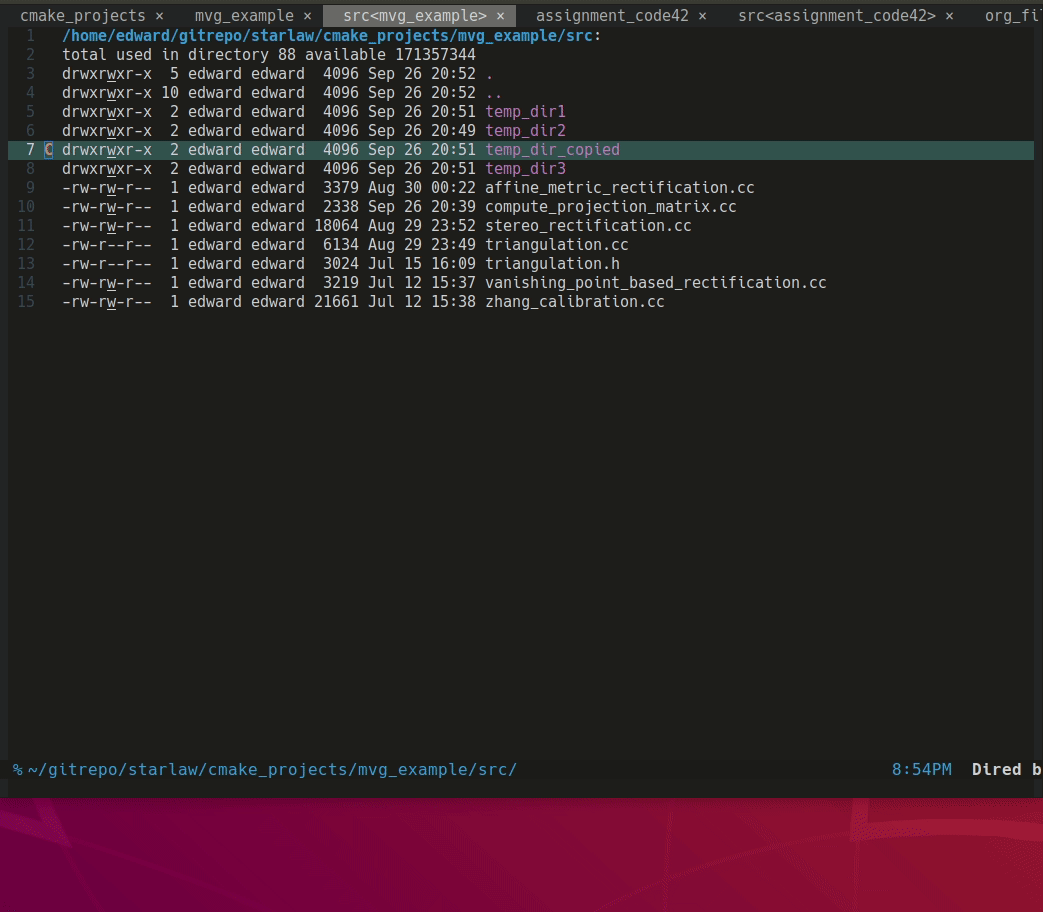
Task: Click the C mark on temp_dir_copied row
Action: coord(49,150)
